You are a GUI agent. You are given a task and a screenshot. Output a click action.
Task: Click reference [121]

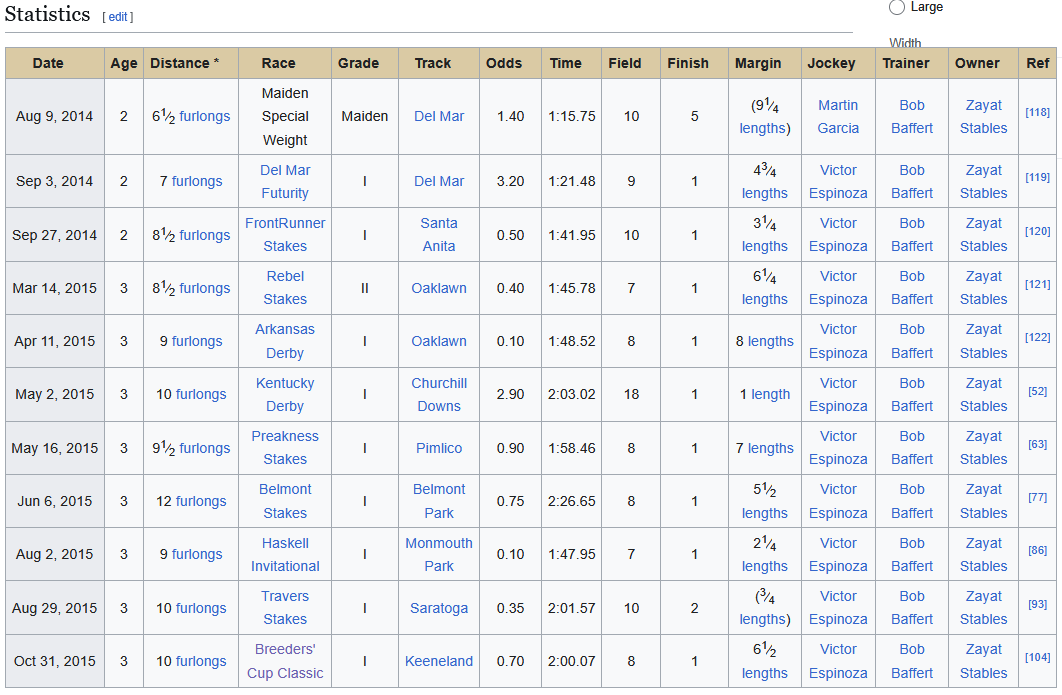coord(1038,284)
